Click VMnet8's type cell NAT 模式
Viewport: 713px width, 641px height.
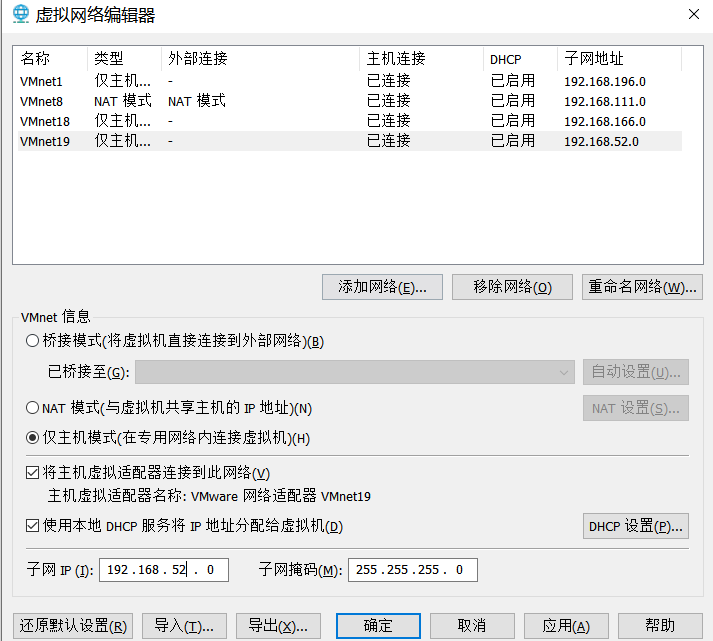[123, 101]
